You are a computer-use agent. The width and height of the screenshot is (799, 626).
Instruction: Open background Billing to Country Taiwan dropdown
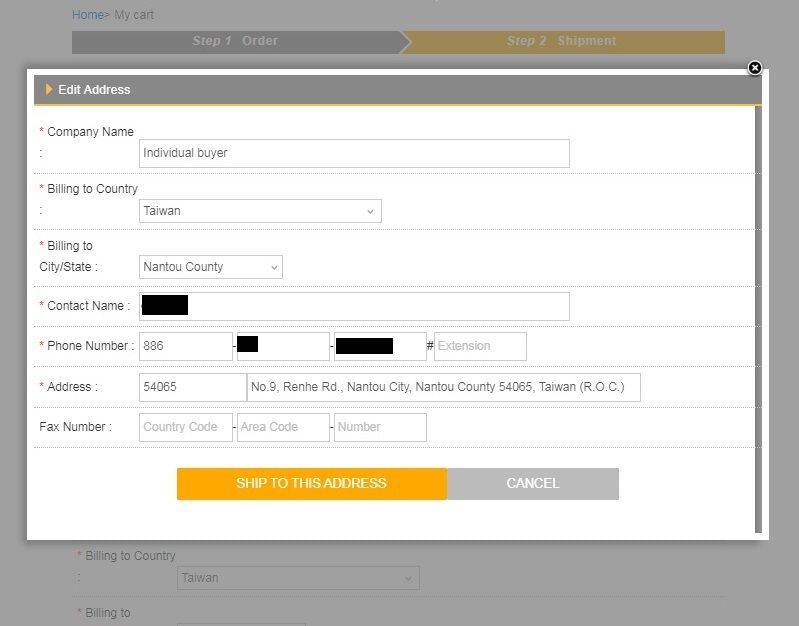point(298,578)
